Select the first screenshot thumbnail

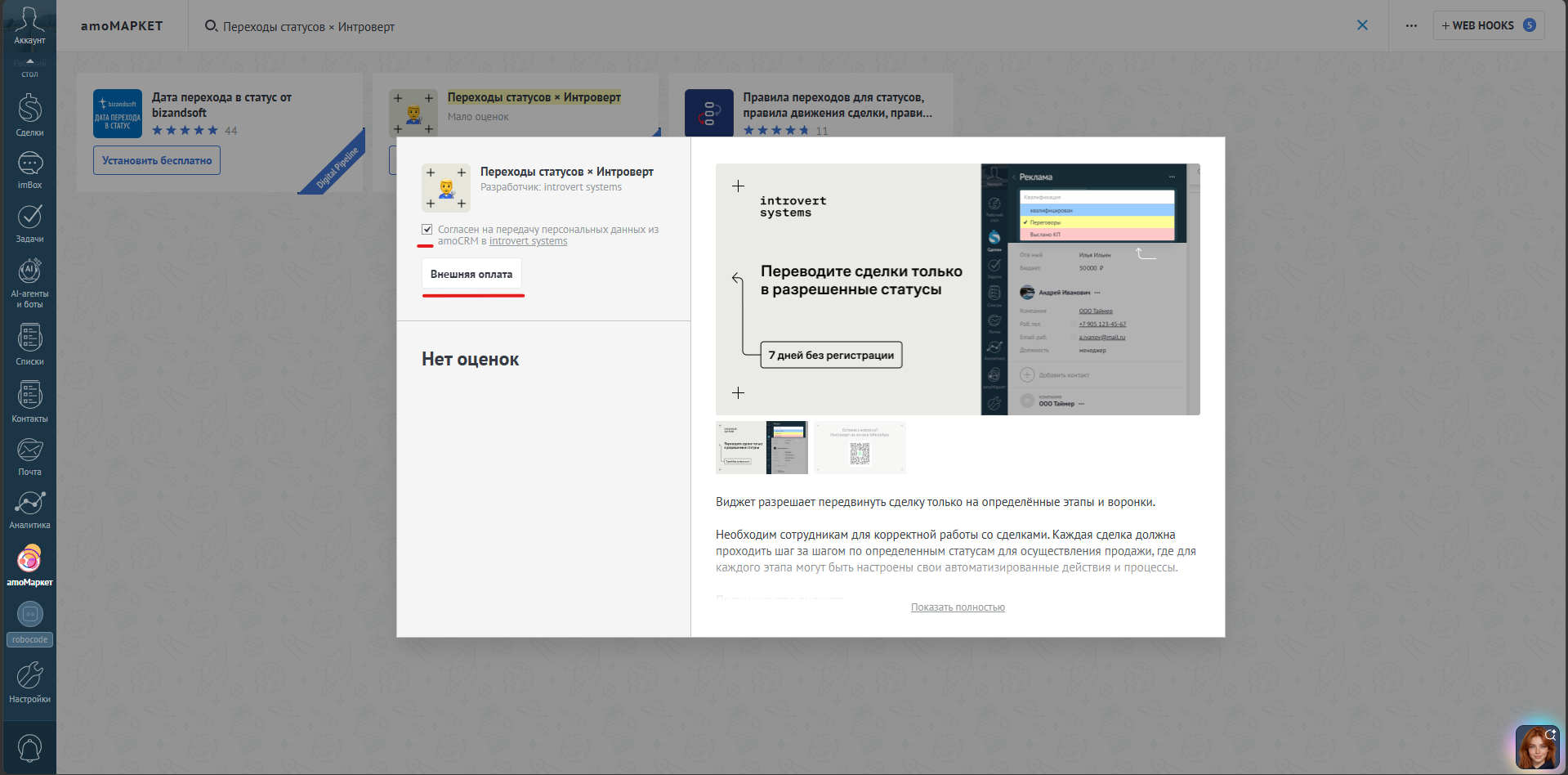(762, 447)
